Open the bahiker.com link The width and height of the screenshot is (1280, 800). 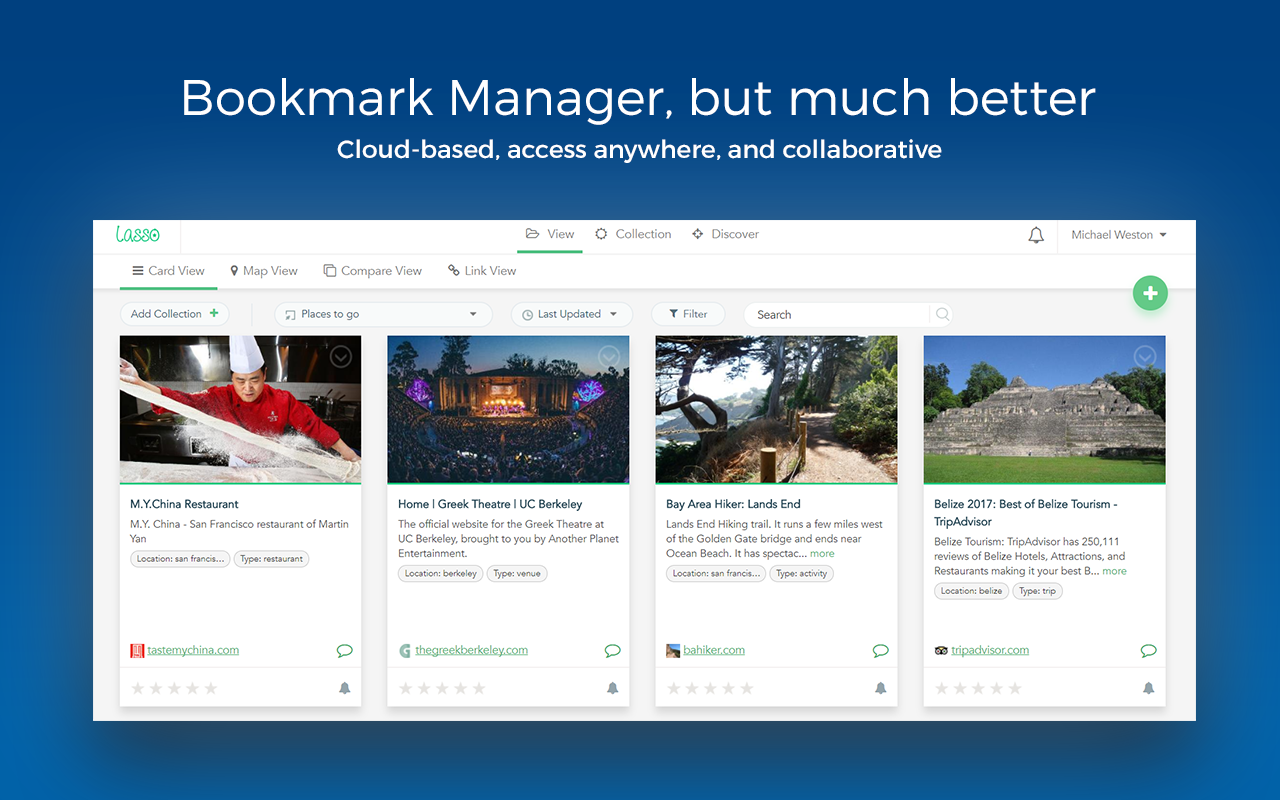714,650
